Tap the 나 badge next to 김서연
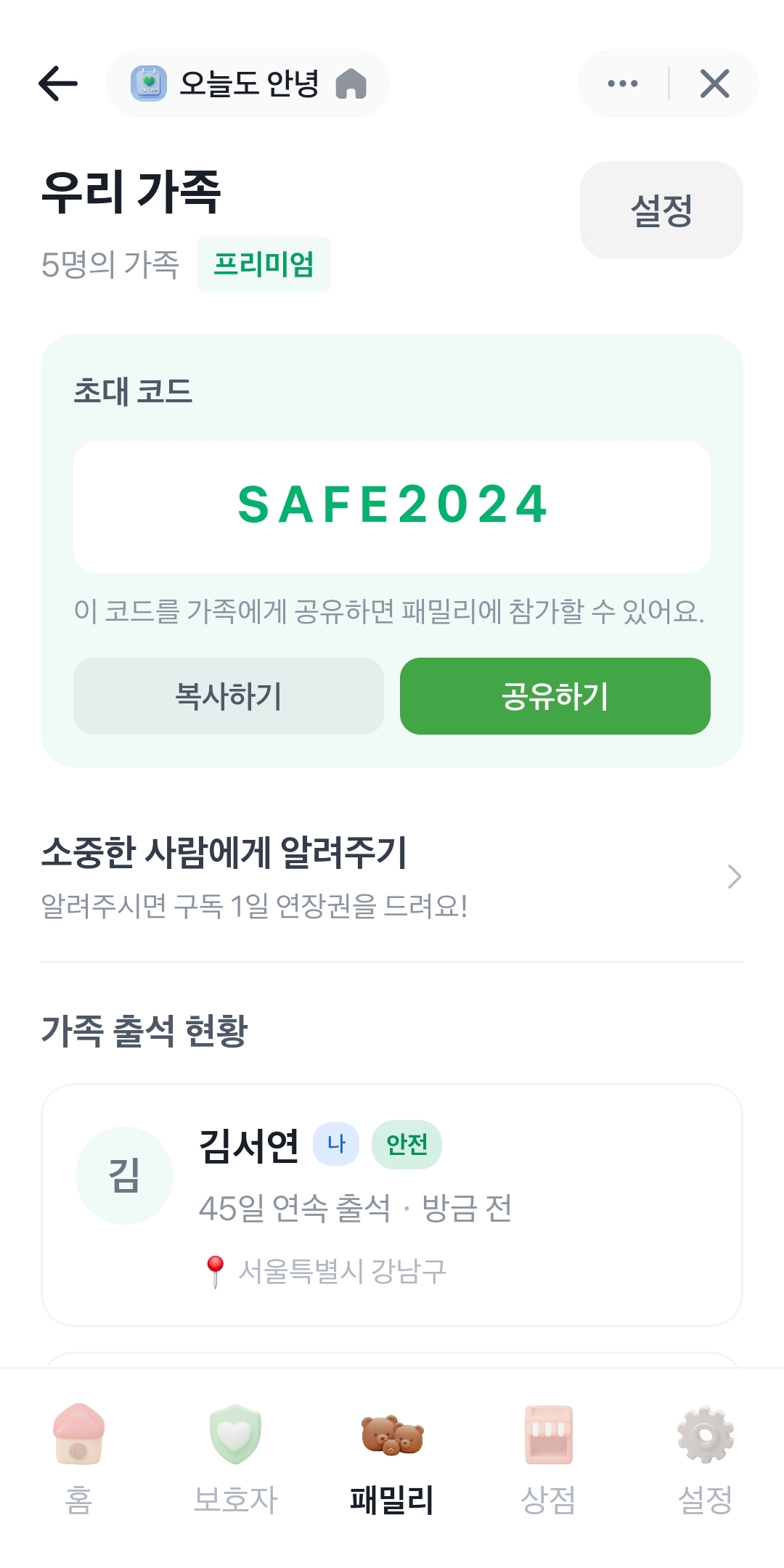 point(337,1143)
